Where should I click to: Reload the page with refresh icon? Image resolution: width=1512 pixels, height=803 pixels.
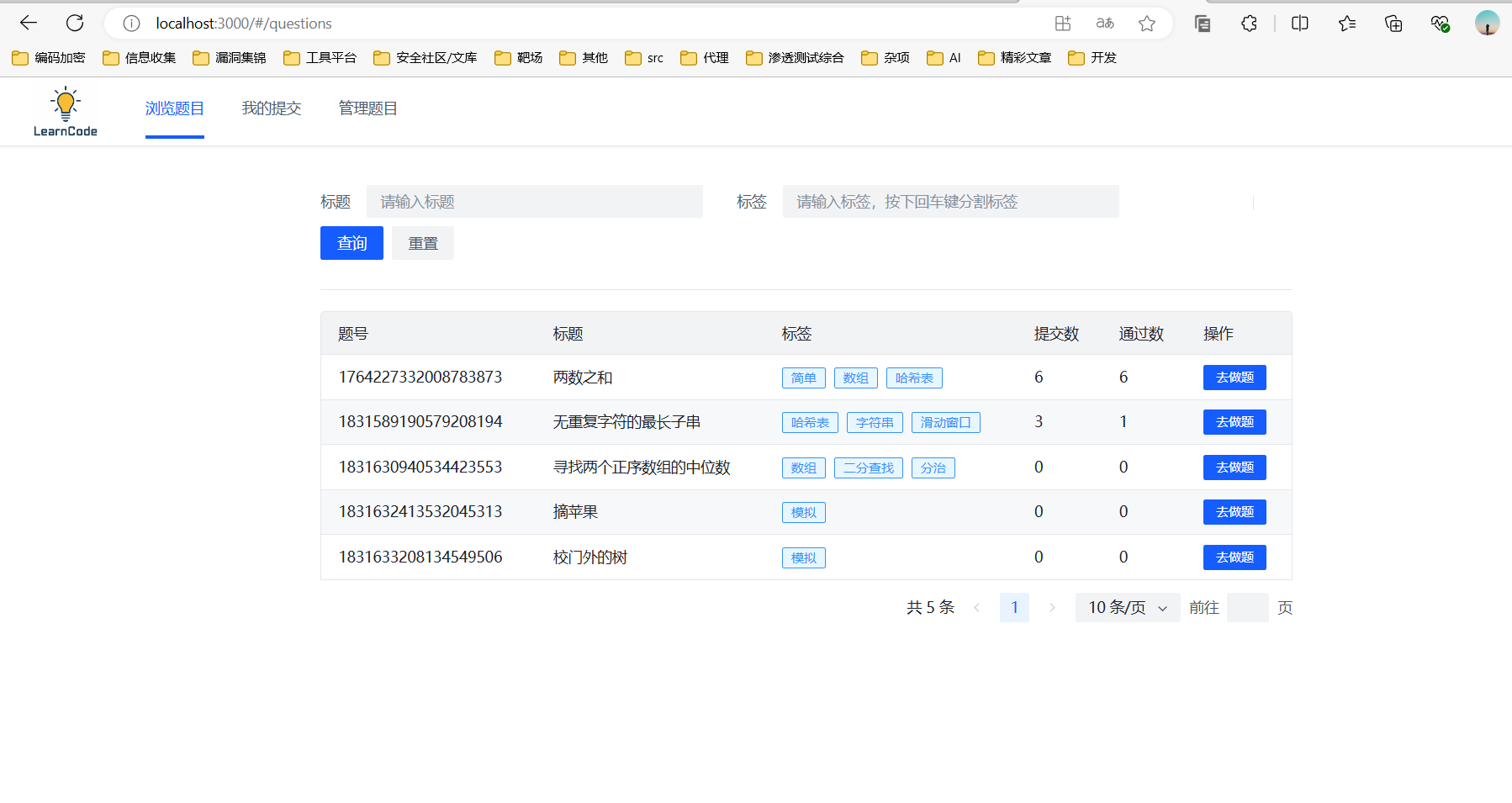[75, 23]
